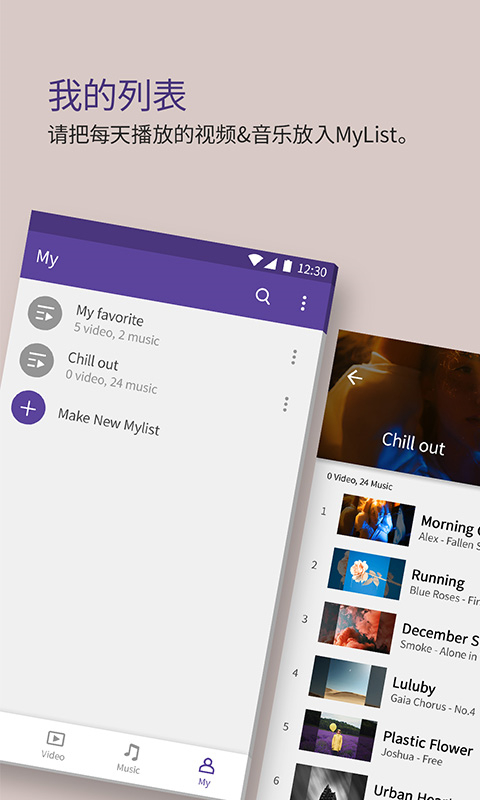Screen dimensions: 480x800
Task: Open the header overflow menu beside search
Action: tap(304, 303)
